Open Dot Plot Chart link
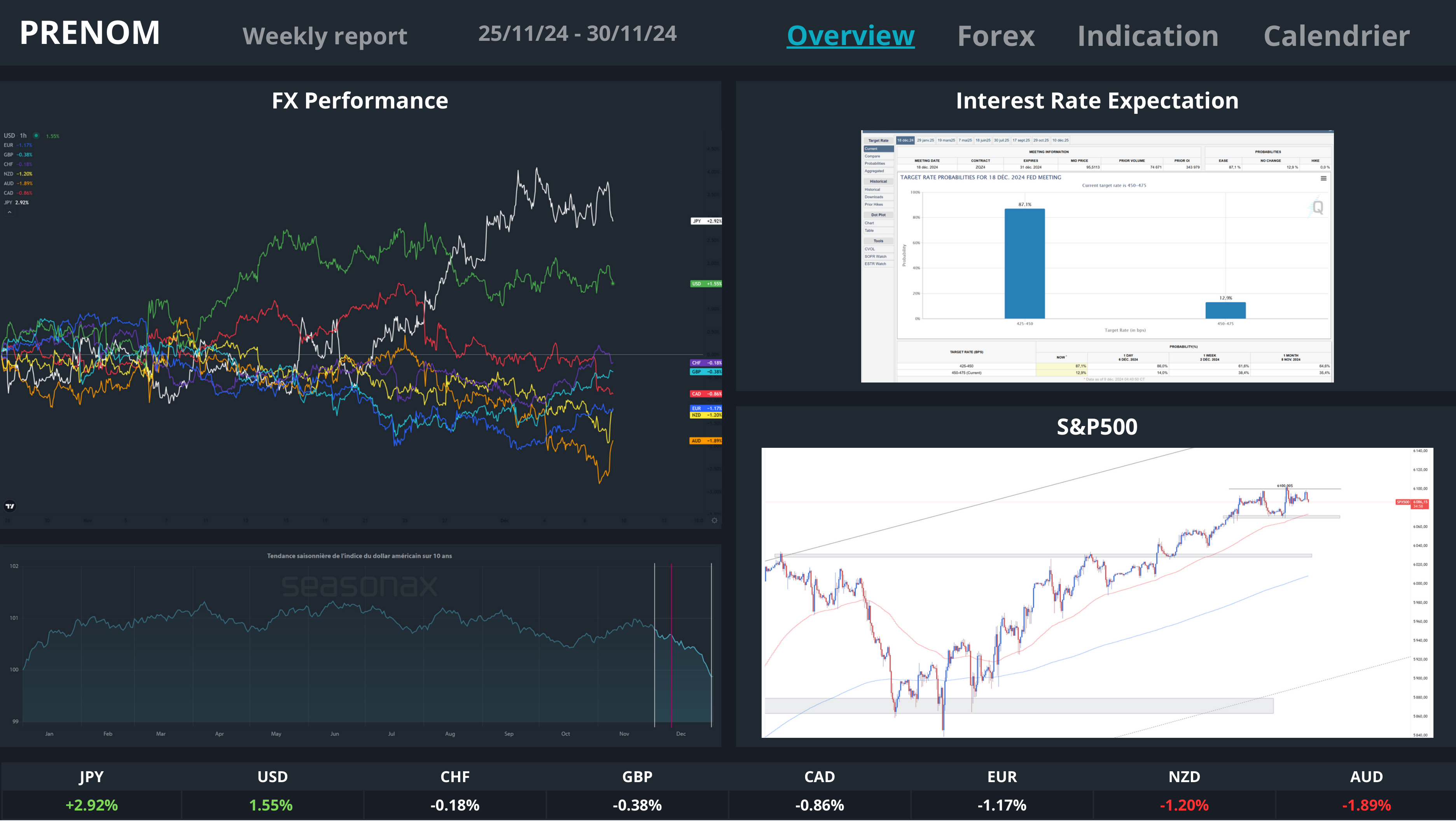This screenshot has width=1456, height=821. [x=878, y=223]
